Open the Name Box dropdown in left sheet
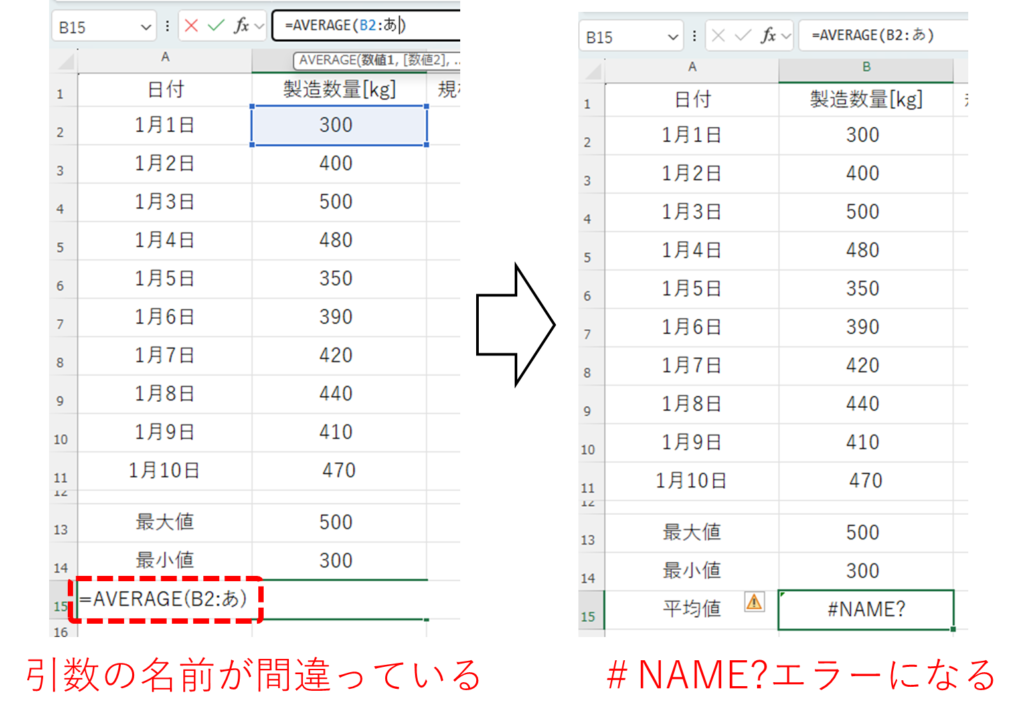Screen dimensions: 1024x724 click(x=145, y=27)
